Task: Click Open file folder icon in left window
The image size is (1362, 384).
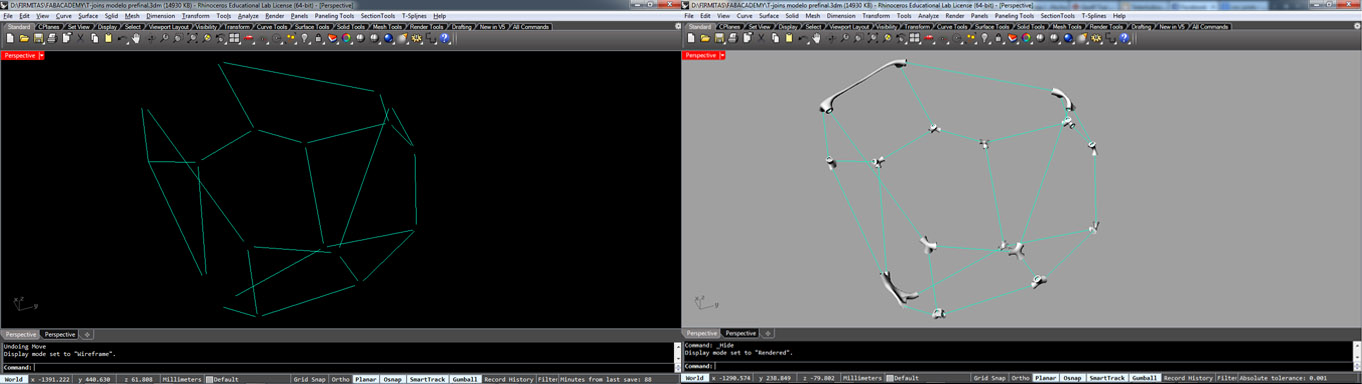Action: pyautogui.click(x=24, y=38)
